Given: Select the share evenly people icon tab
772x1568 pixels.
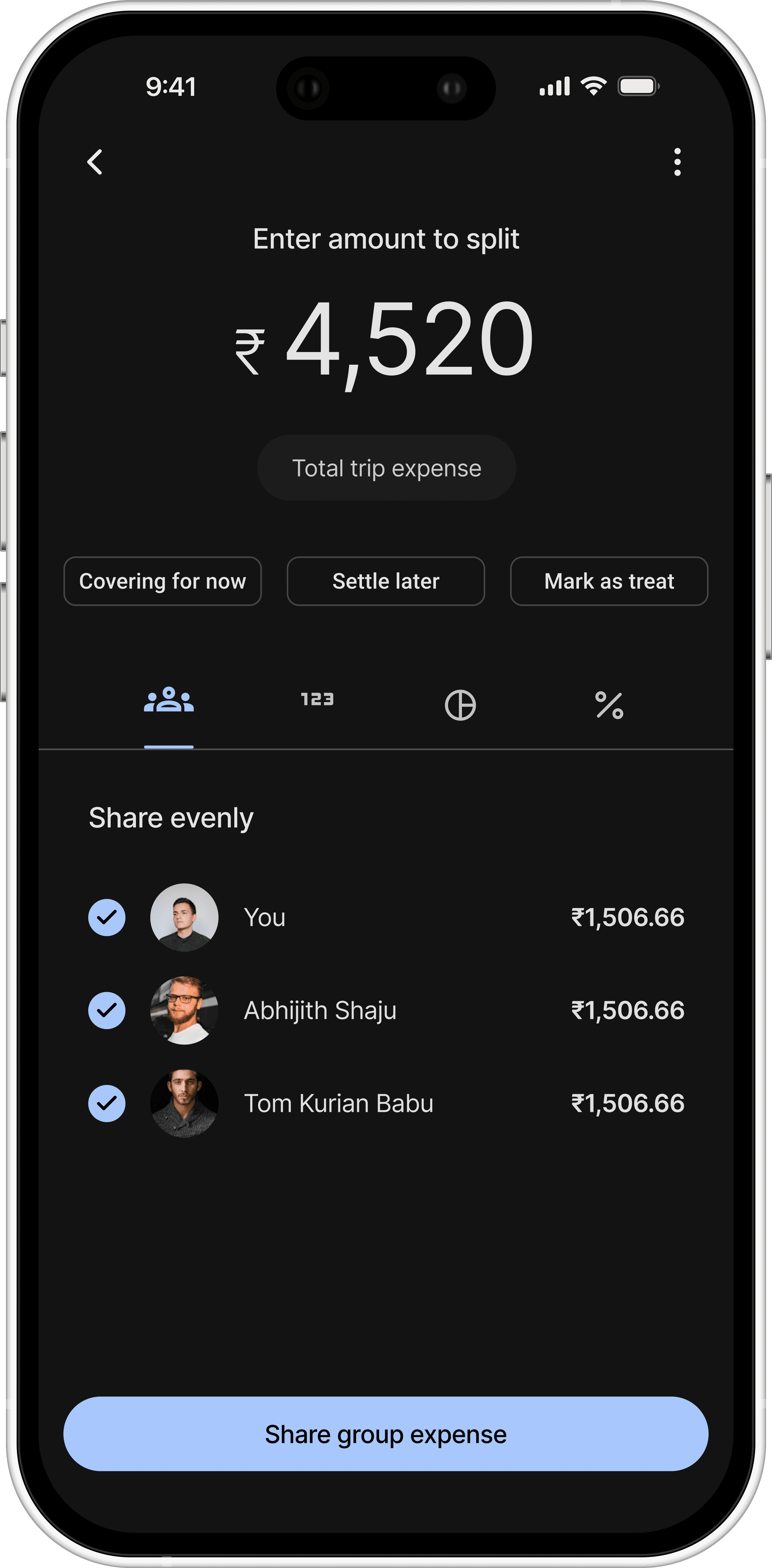Looking at the screenshot, I should pos(169,700).
